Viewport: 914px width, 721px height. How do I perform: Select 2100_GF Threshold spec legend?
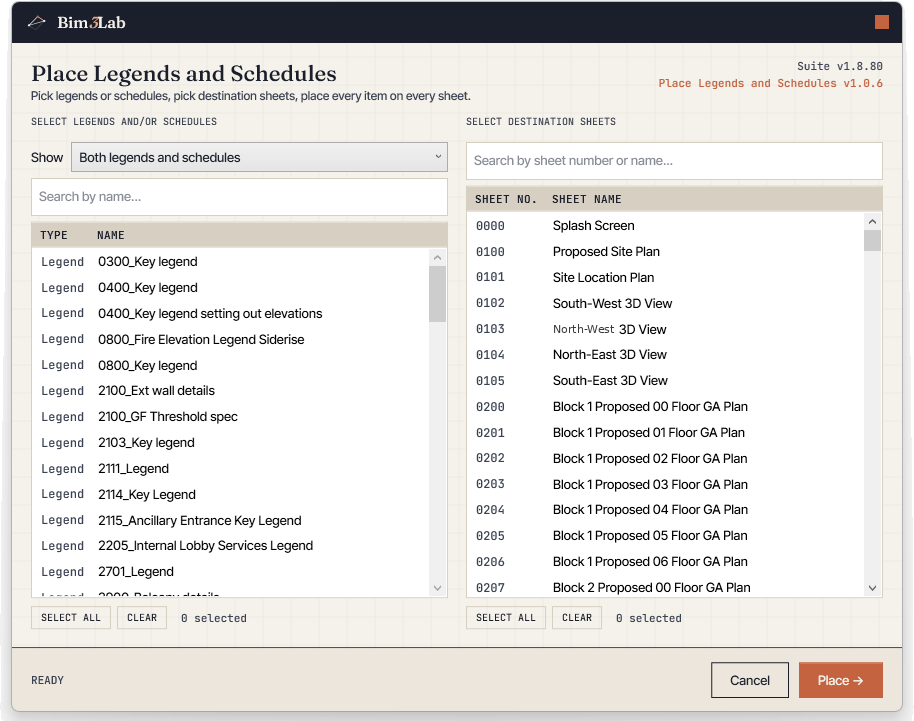click(231, 417)
